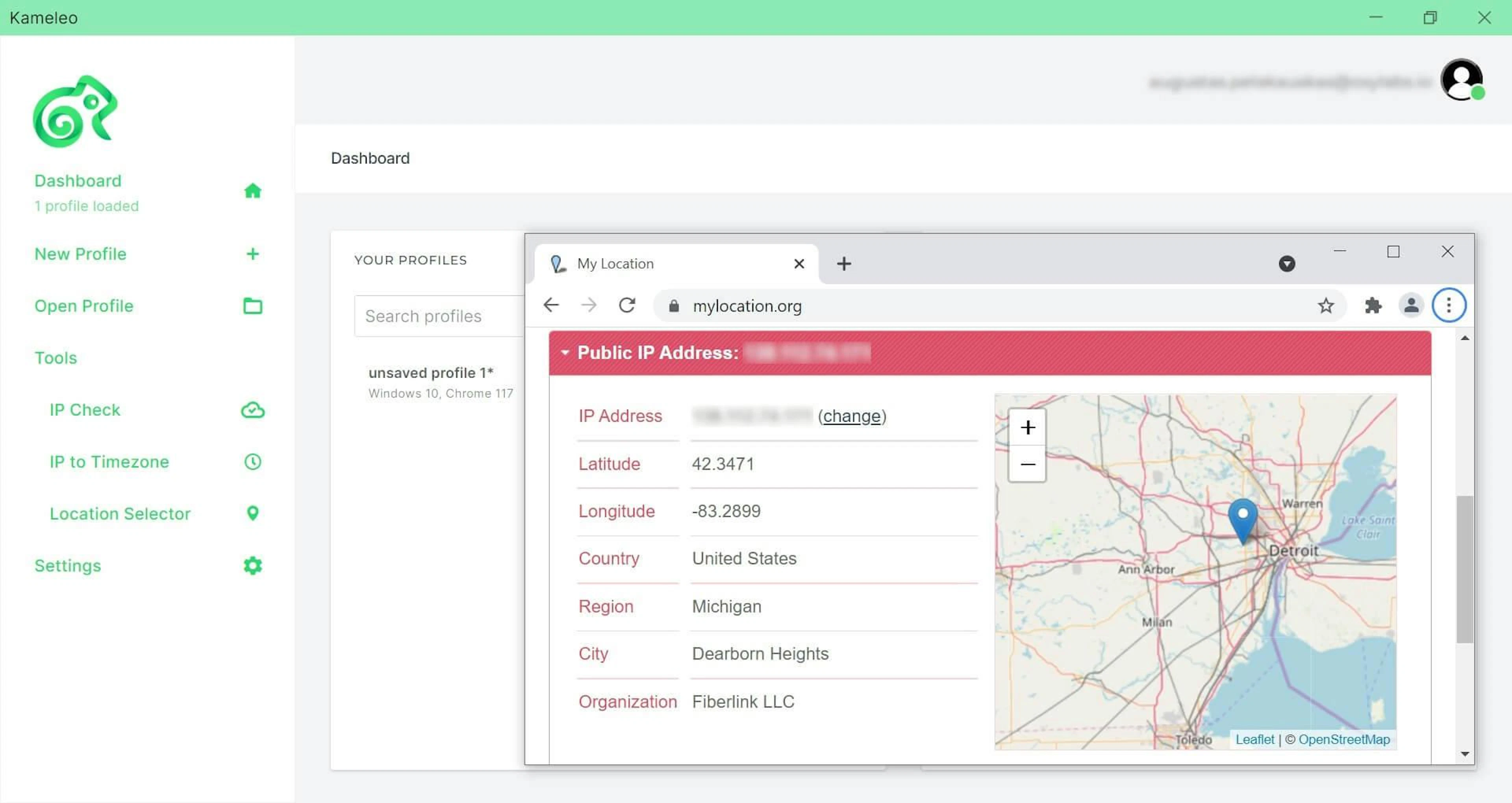Viewport: 1512px width, 803px height.
Task: Close the browser window
Action: pyautogui.click(x=1447, y=251)
